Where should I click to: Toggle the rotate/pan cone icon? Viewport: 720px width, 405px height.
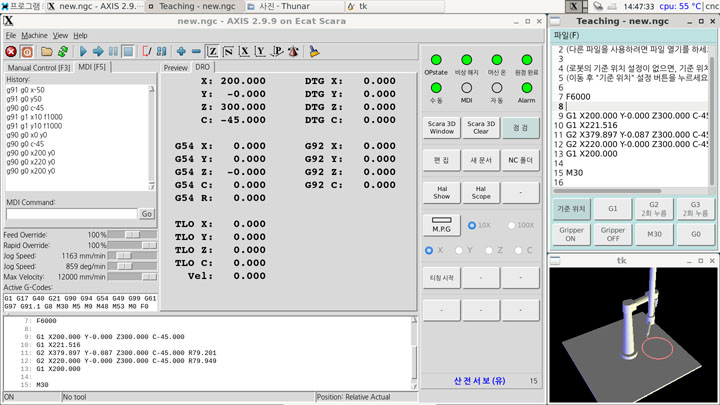[293, 52]
